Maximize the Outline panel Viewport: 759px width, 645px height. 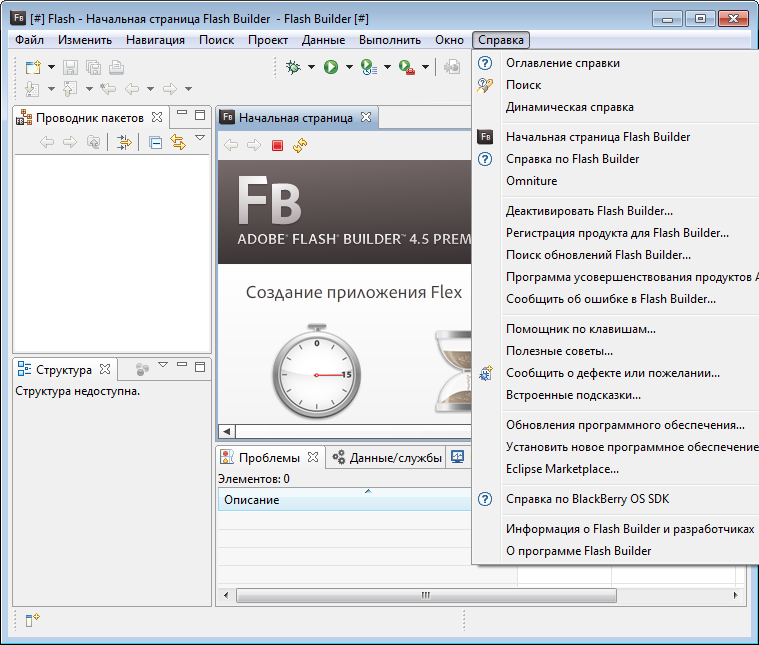point(200,367)
